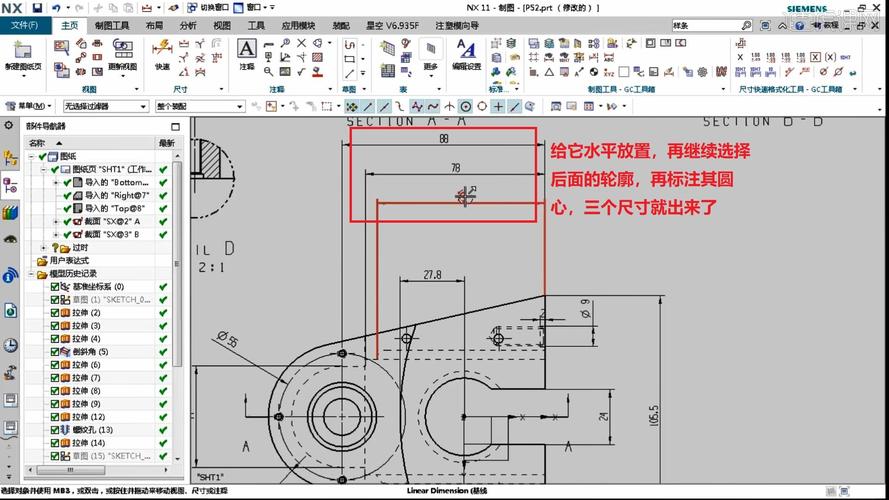Open the 文件(F) menu
Image resolution: width=889 pixels, height=500 pixels.
click(25, 26)
